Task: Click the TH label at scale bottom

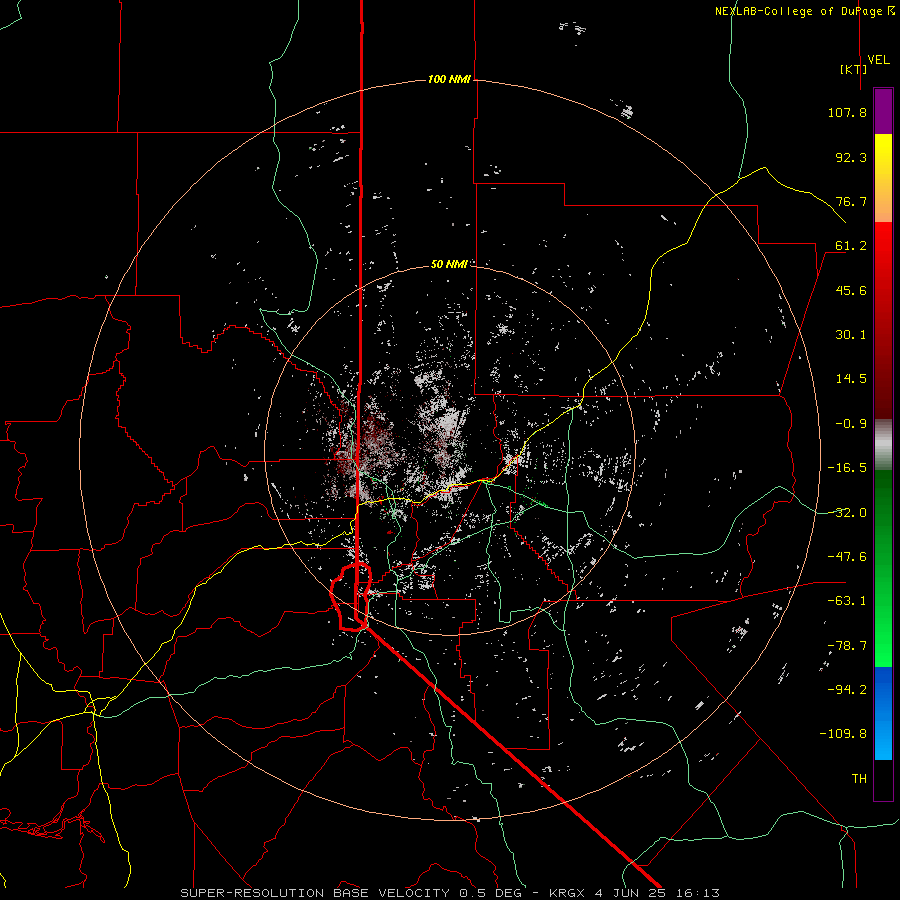Action: [x=859, y=778]
